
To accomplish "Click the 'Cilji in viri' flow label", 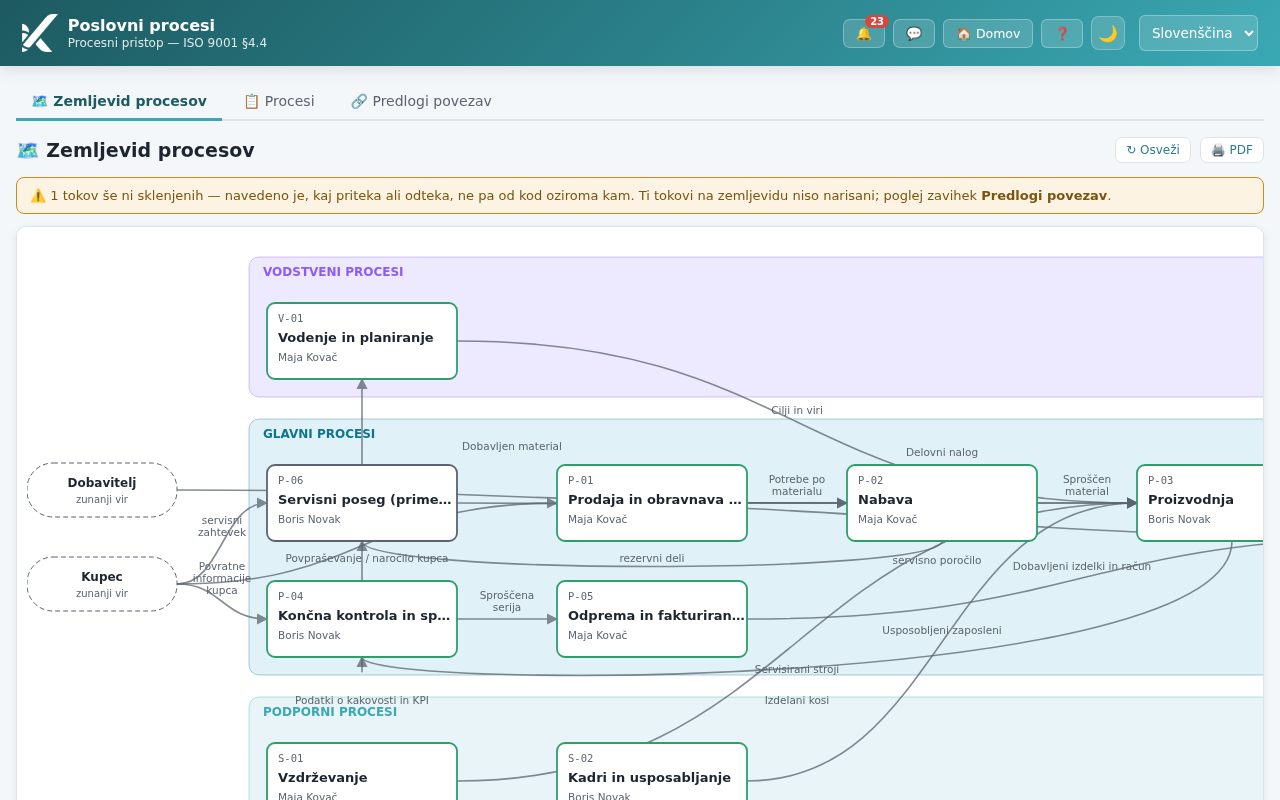I will pos(797,410).
